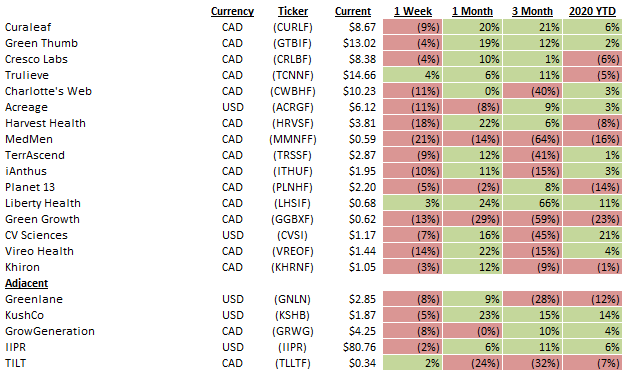Select Acreage currency cell USD
Viewport: 625px width, 376px height.
[232, 107]
